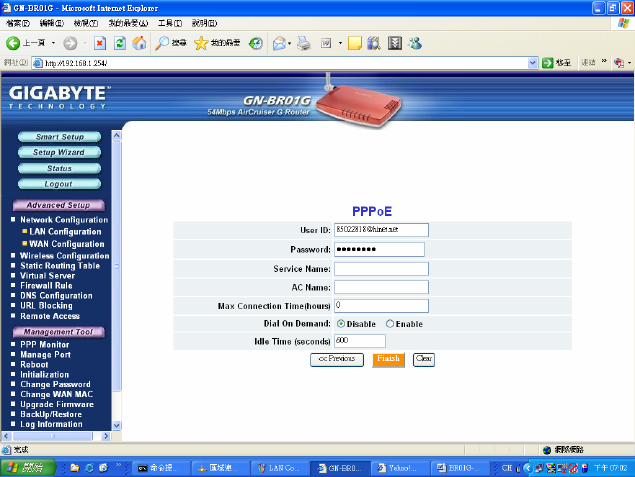
Task: Click the Windows Start button
Action: click(28, 468)
